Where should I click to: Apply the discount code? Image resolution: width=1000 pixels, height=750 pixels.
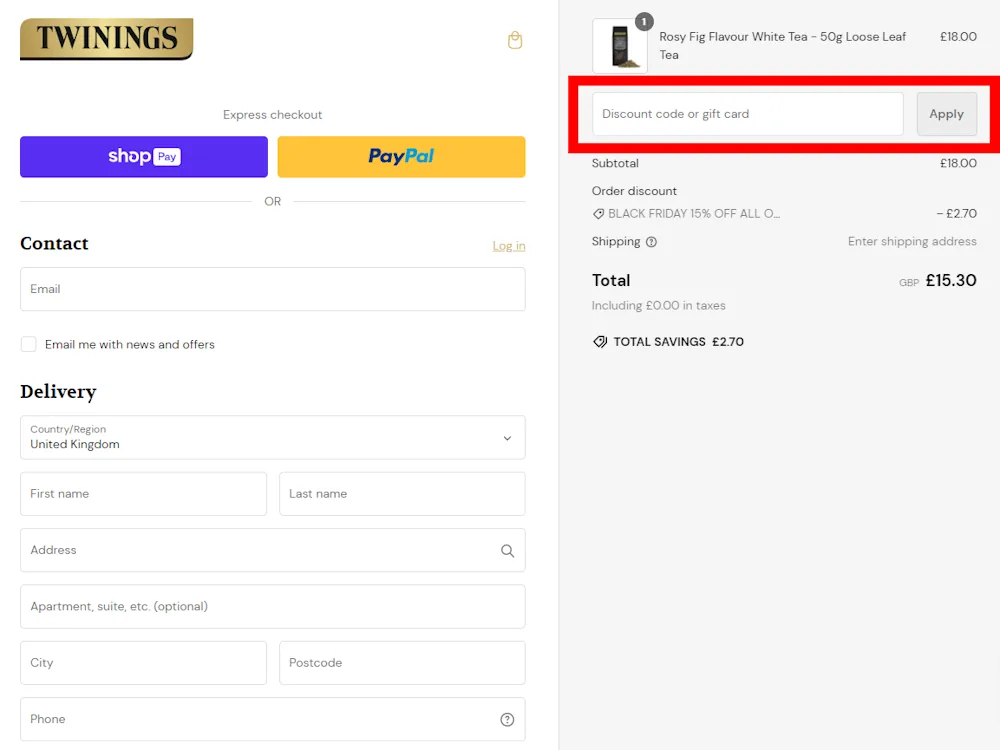point(946,114)
